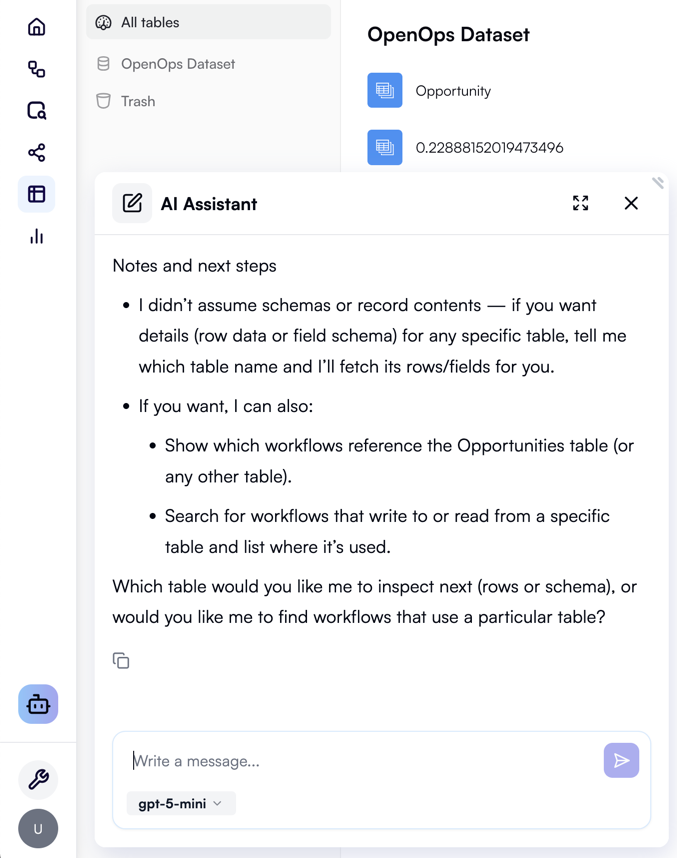Screen dimensions: 677x858
Task: Start a new chat via compose icon
Action: (x=132, y=203)
